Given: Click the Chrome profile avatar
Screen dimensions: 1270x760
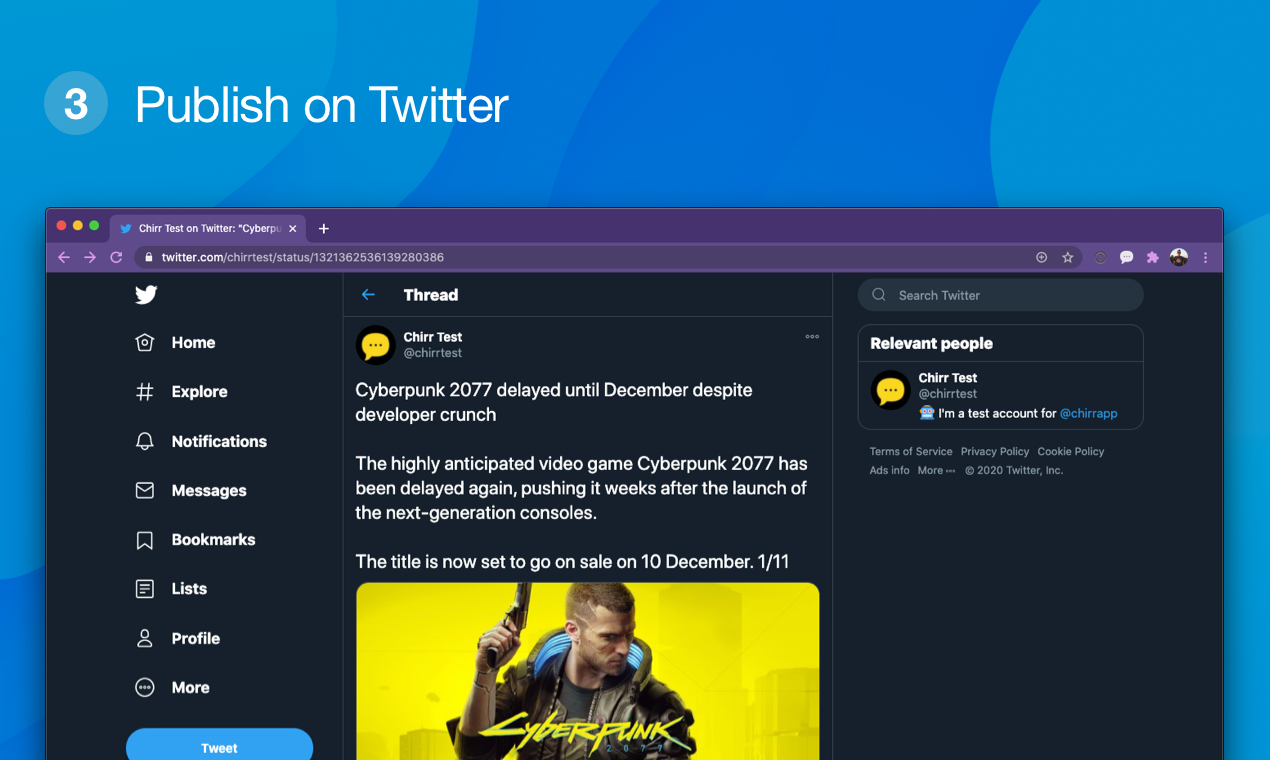Looking at the screenshot, I should [1179, 257].
